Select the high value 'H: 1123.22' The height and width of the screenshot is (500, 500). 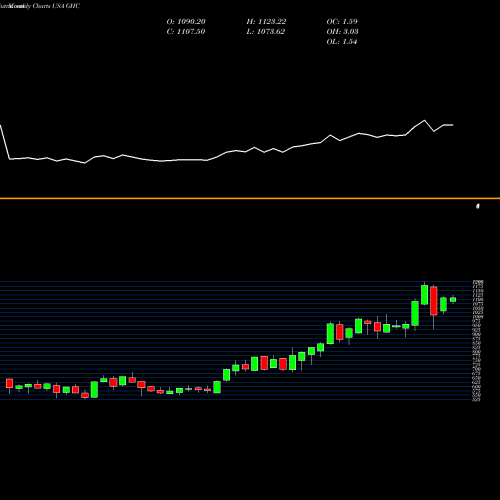point(266,22)
